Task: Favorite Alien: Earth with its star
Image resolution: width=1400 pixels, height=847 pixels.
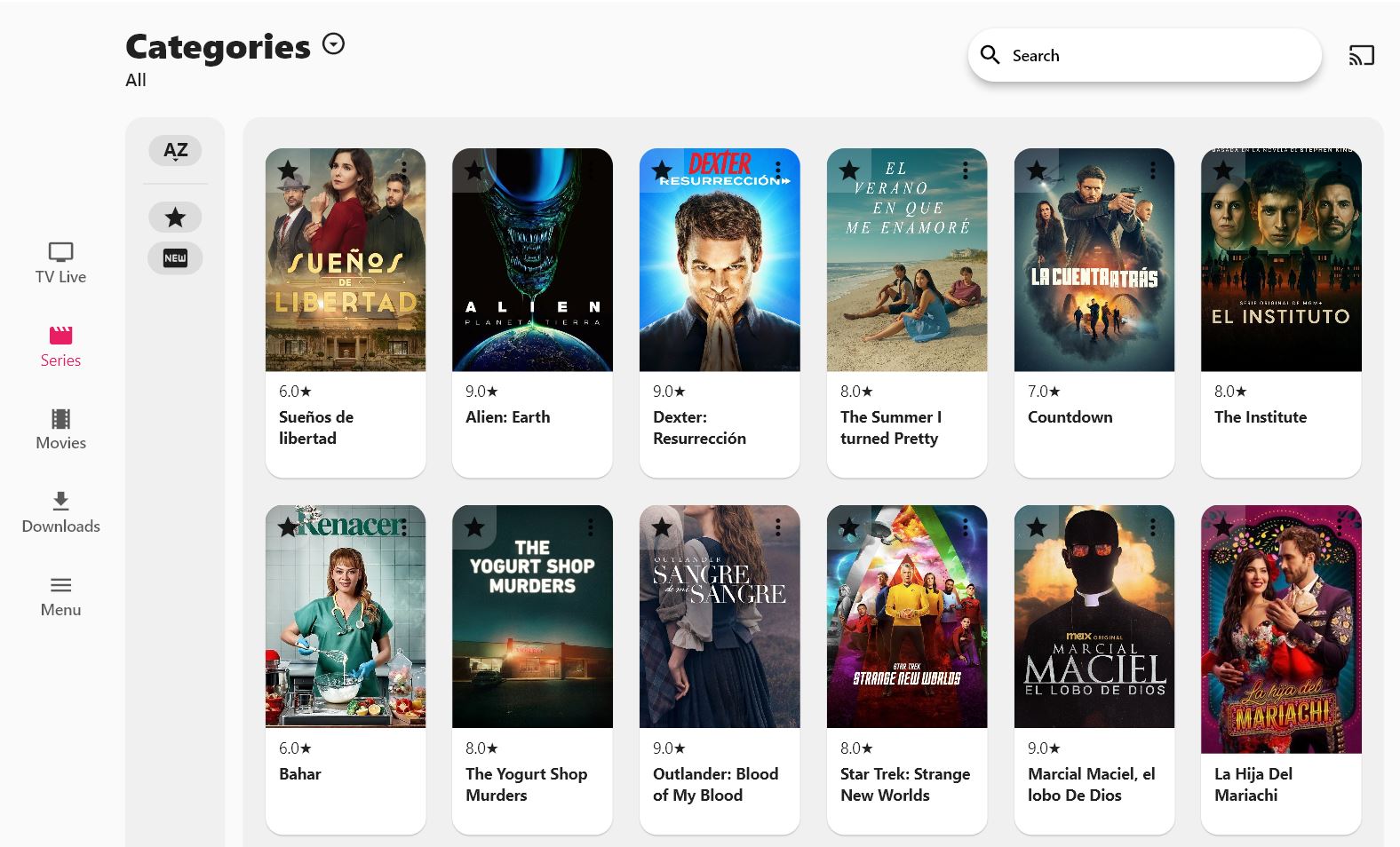Action: click(474, 170)
